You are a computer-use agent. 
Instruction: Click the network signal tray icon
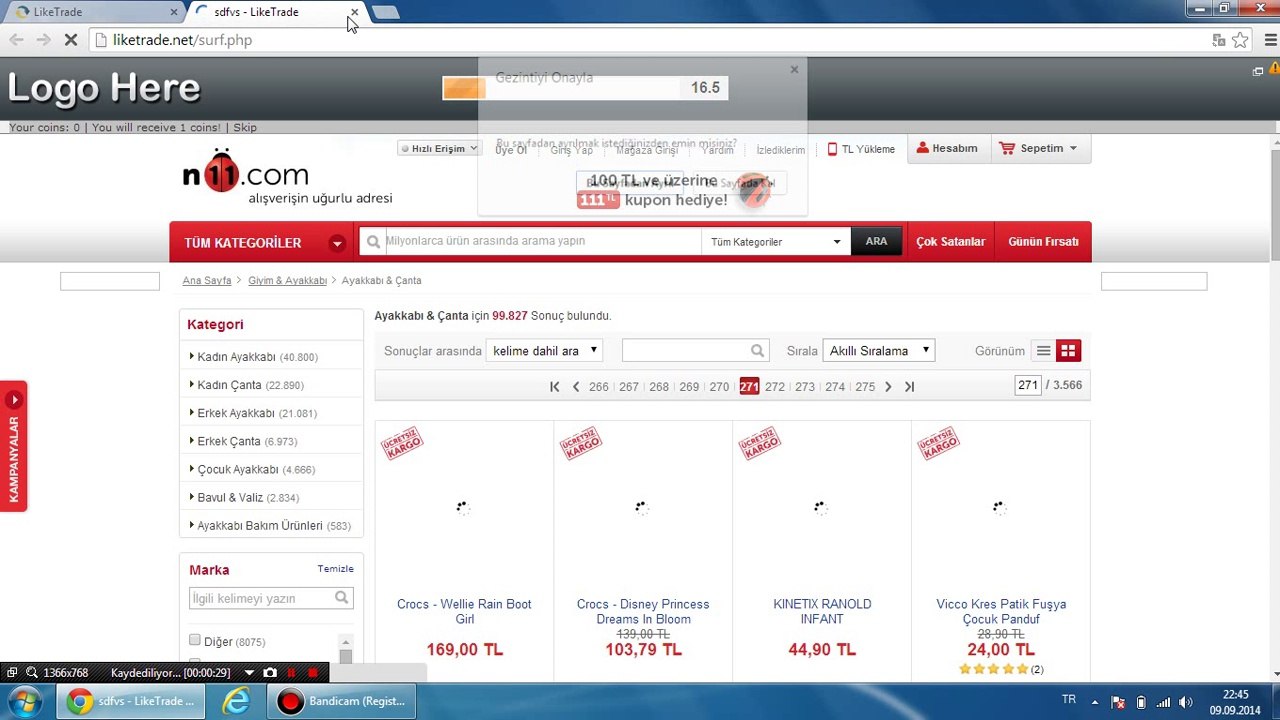[x=1163, y=702]
